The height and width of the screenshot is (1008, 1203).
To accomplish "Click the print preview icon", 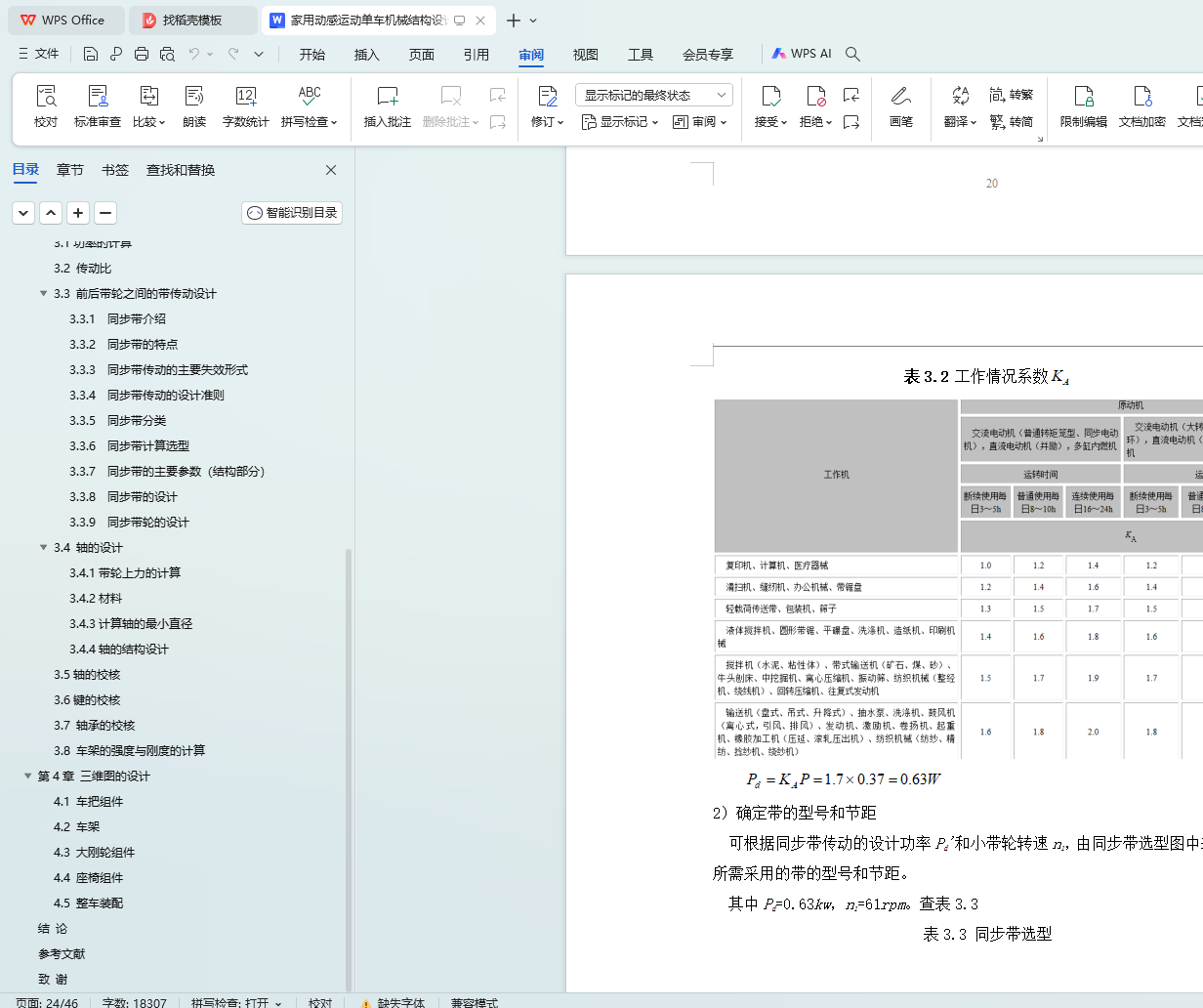I will [x=167, y=54].
